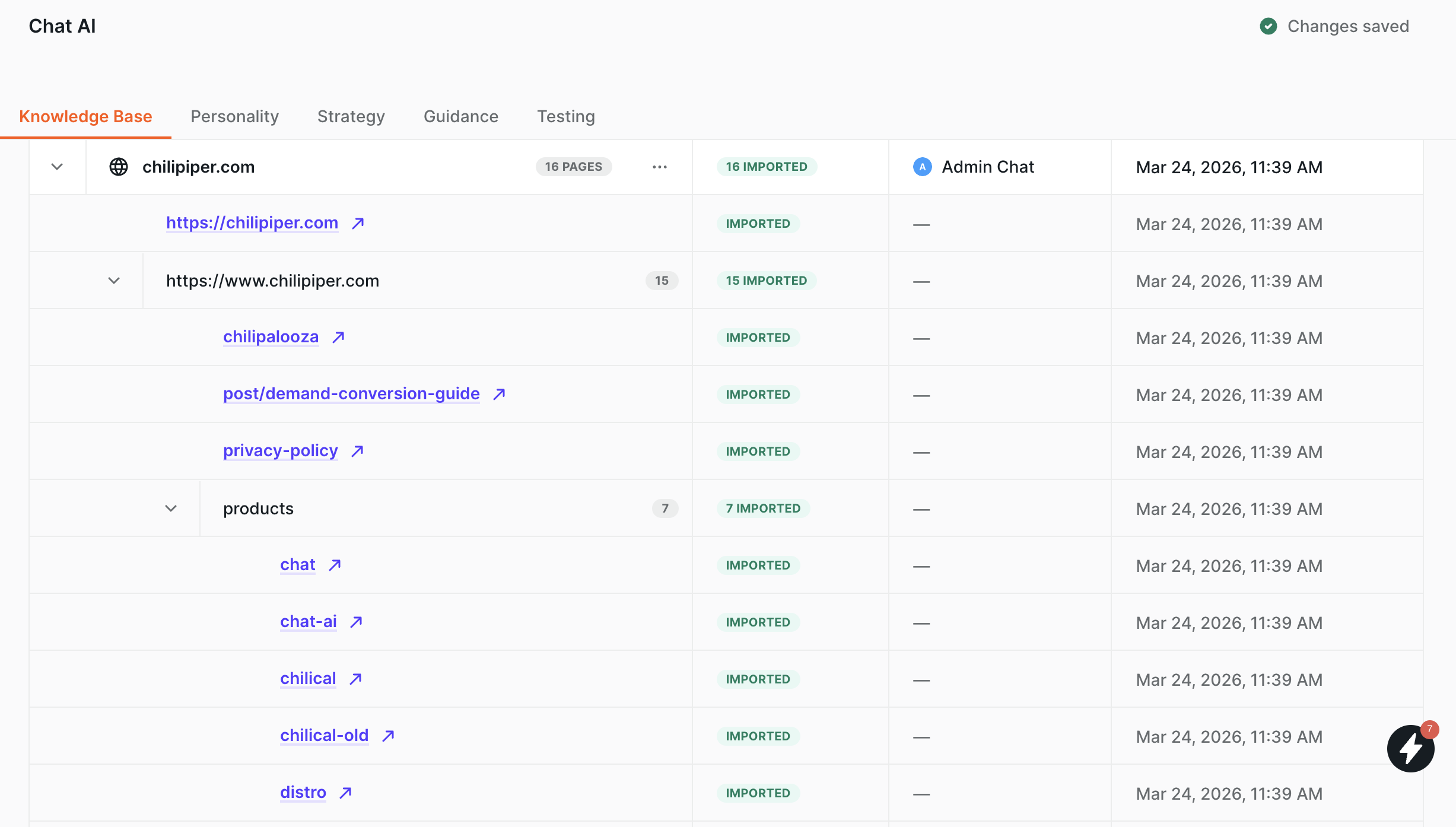Open the external link arrow next to chat-ai

[356, 622]
